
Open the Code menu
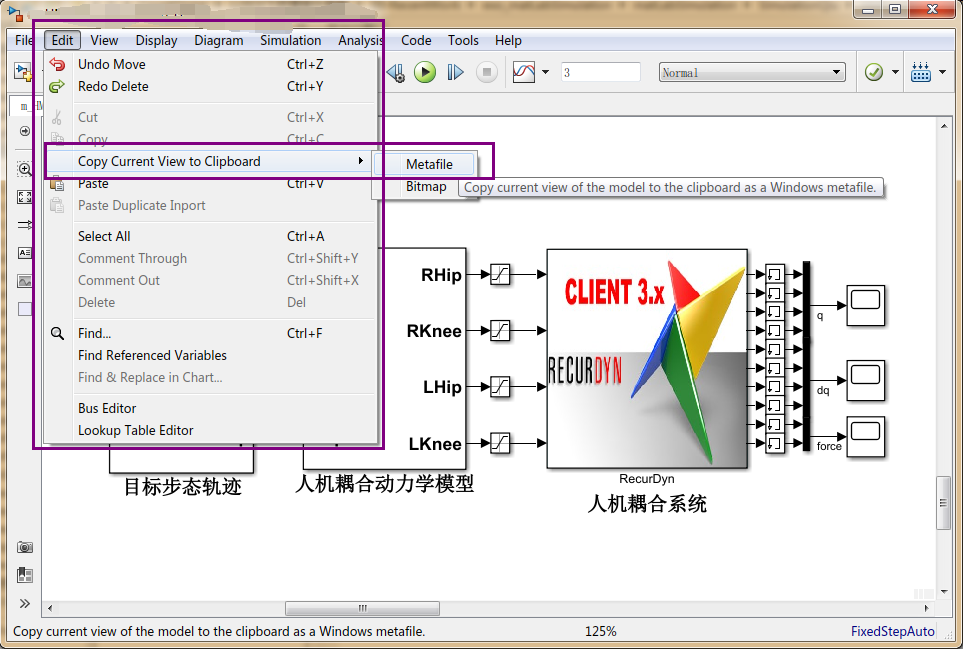click(416, 41)
